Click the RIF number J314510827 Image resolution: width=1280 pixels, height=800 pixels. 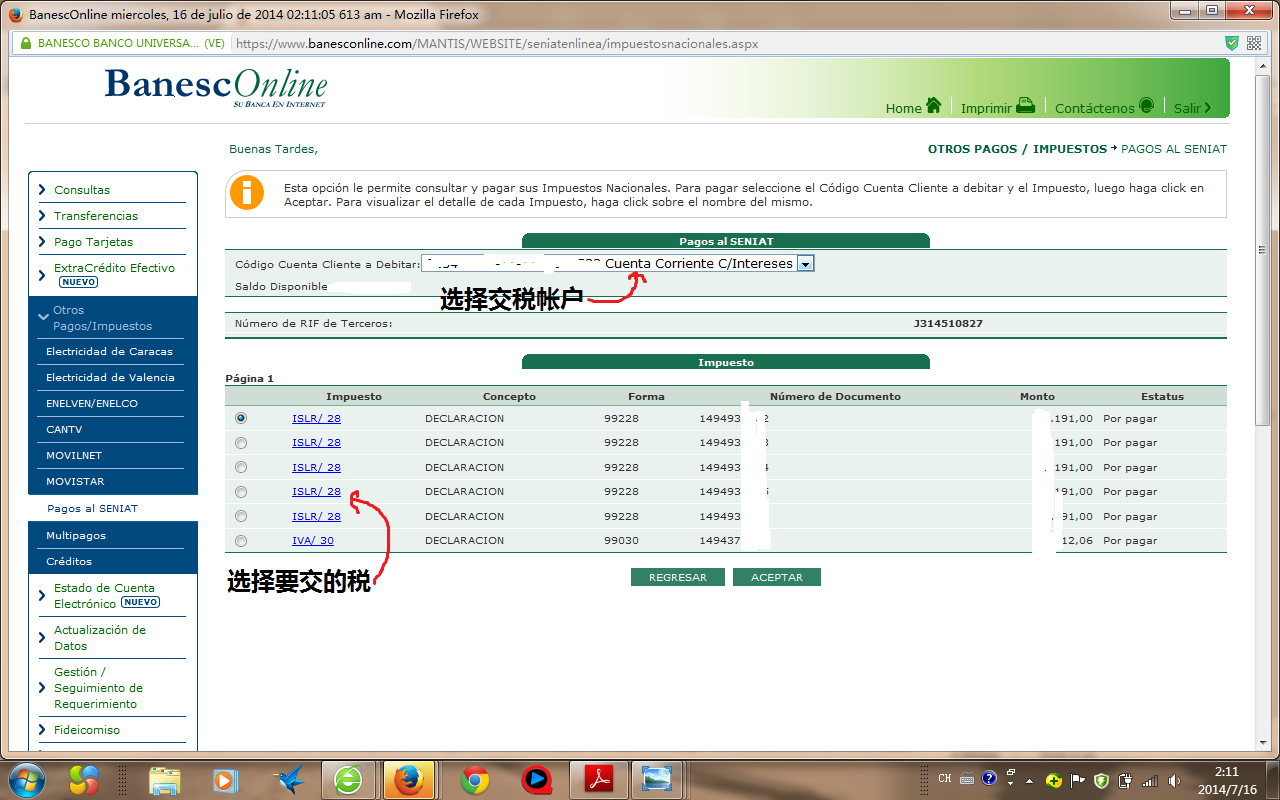coord(948,324)
